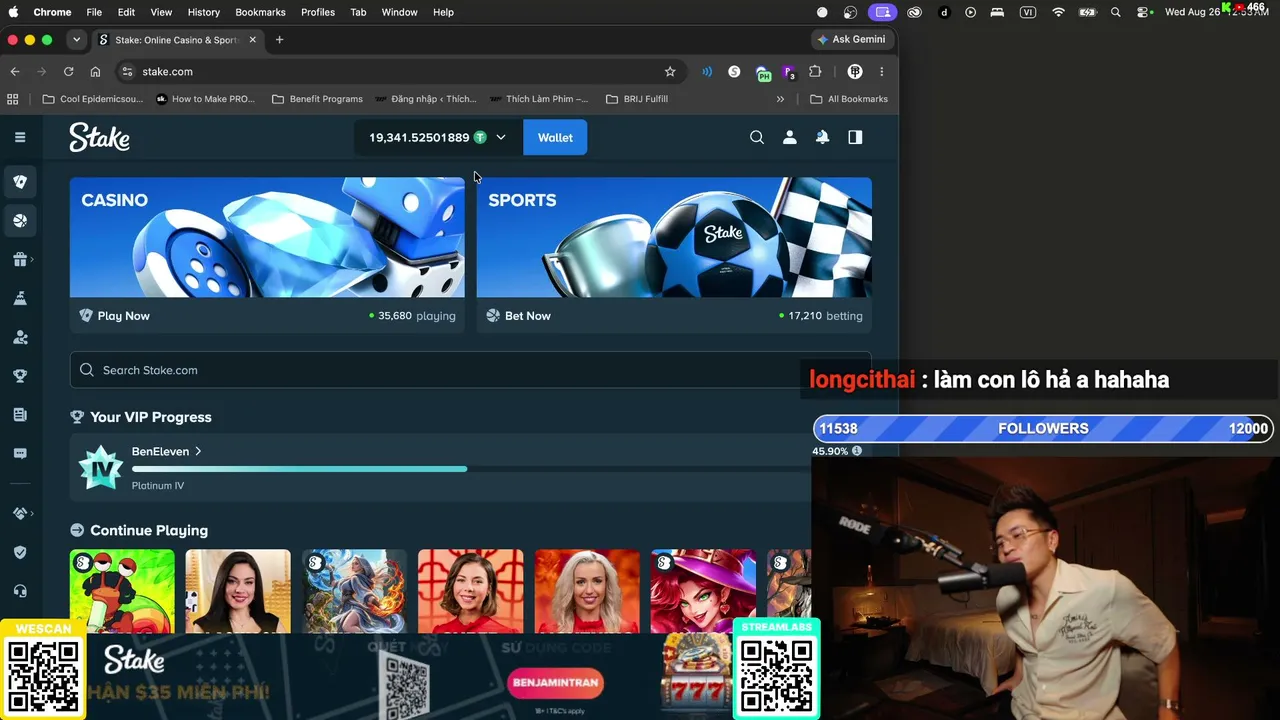
Task: Click the VIP progress bar
Action: pyautogui.click(x=470, y=468)
